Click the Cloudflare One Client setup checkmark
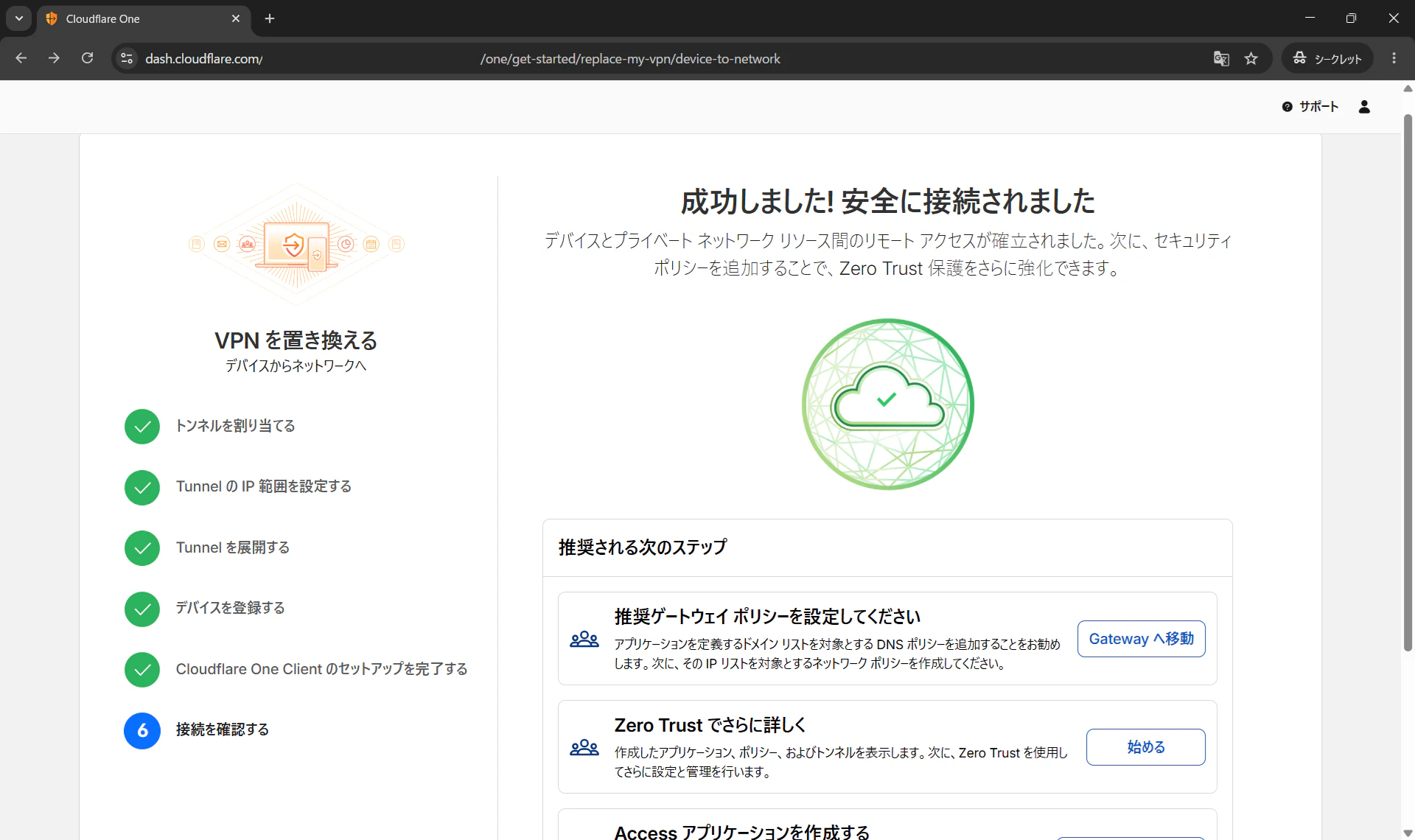 point(142,670)
